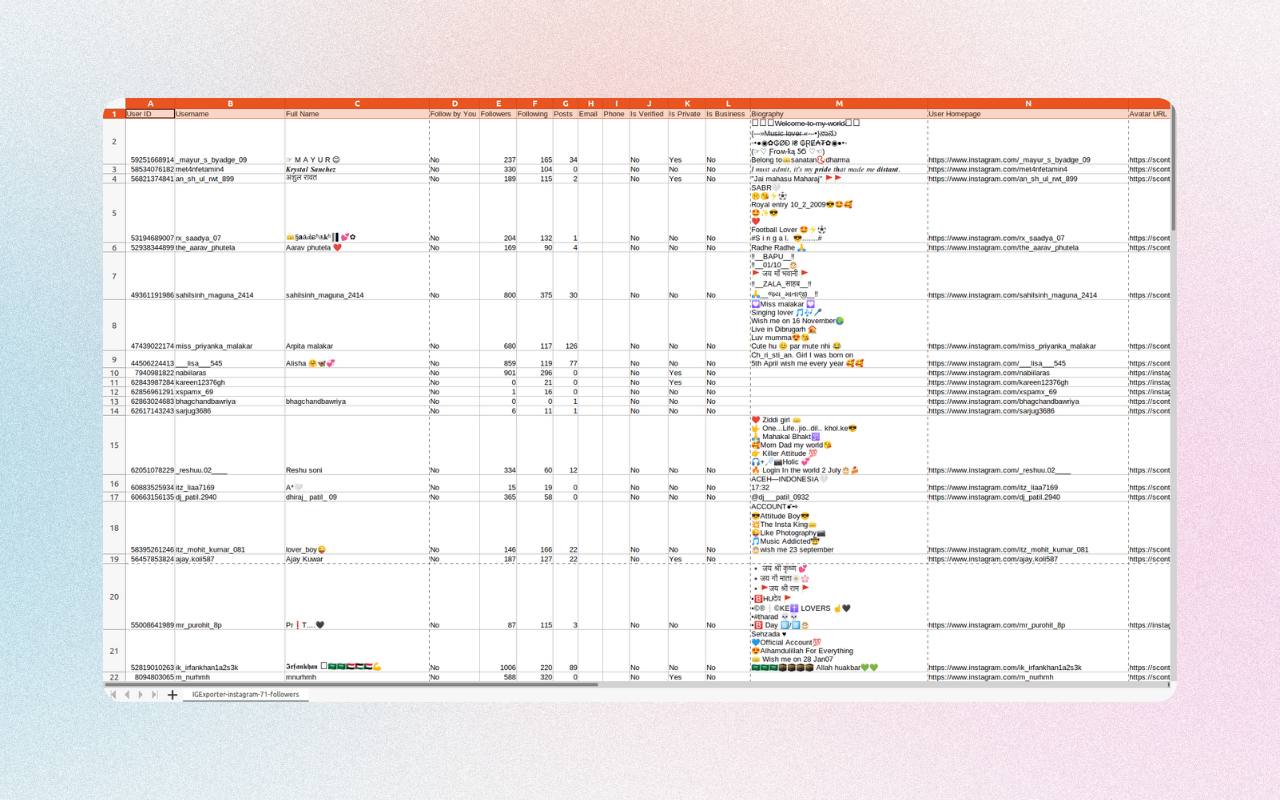Viewport: 1280px width, 800px height.
Task: Select row 15 header
Action: point(114,445)
